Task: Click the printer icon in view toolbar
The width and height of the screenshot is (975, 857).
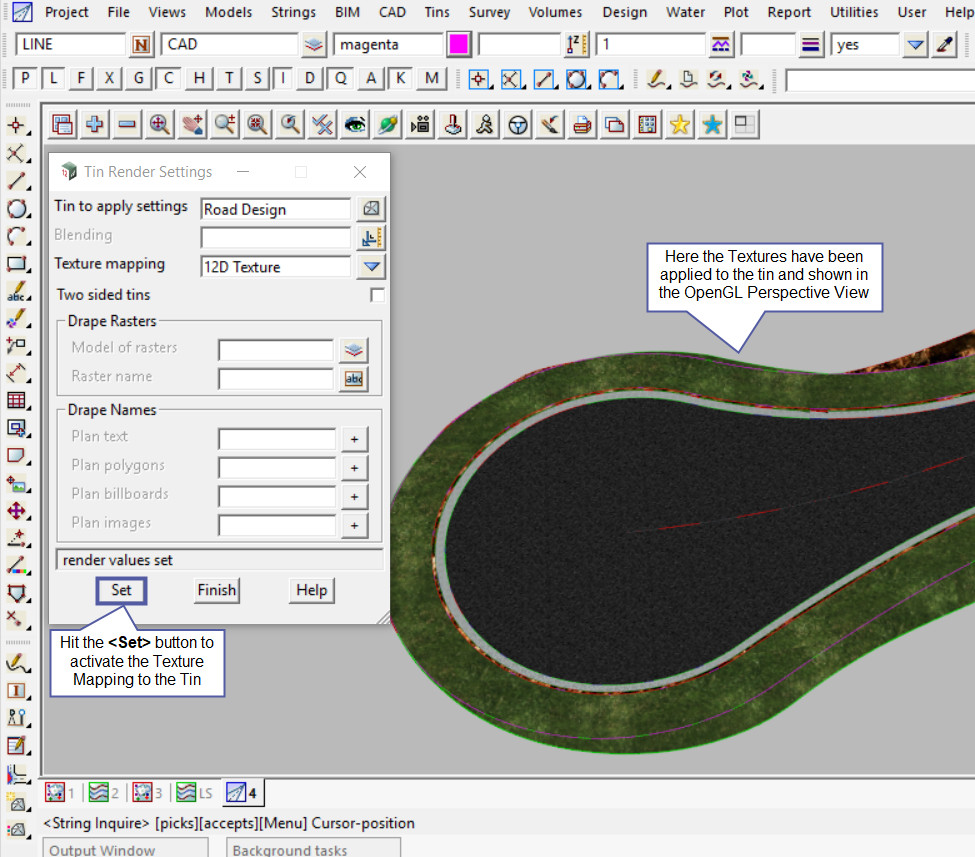Action: (582, 124)
